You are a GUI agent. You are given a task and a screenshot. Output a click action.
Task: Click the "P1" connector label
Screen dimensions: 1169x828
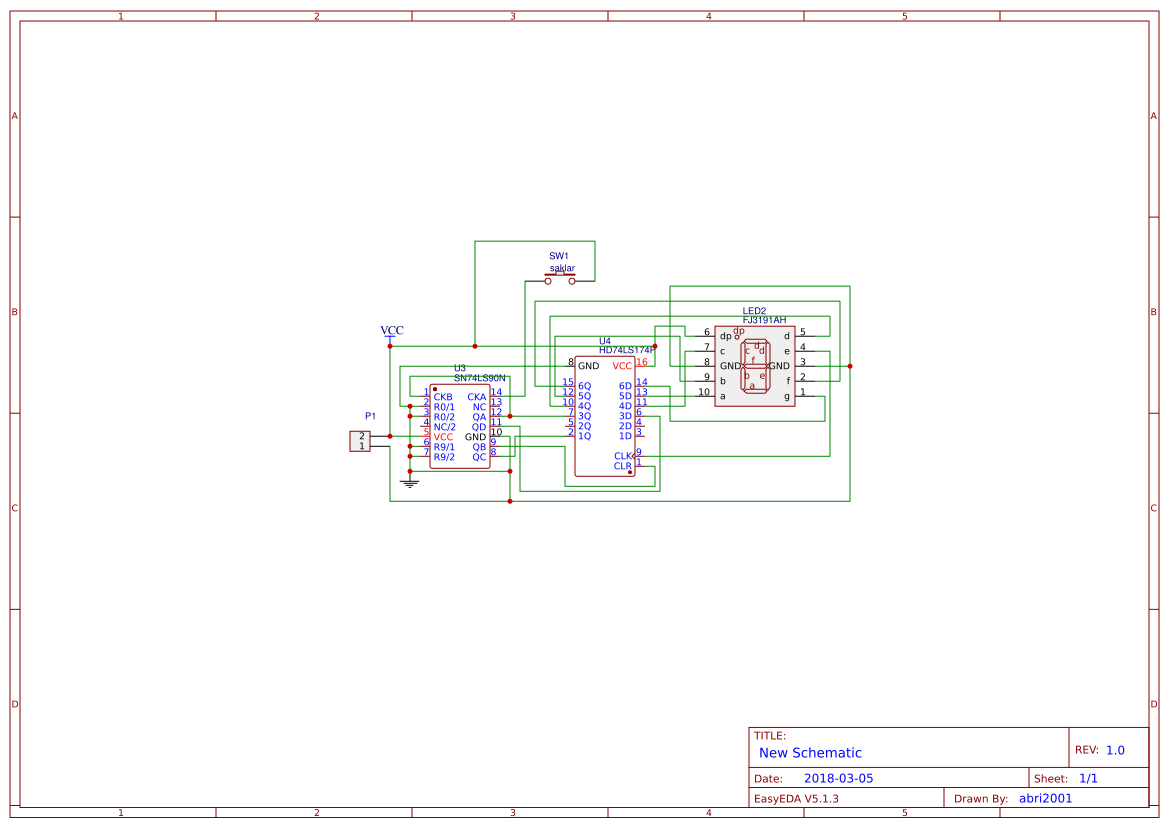point(371,416)
